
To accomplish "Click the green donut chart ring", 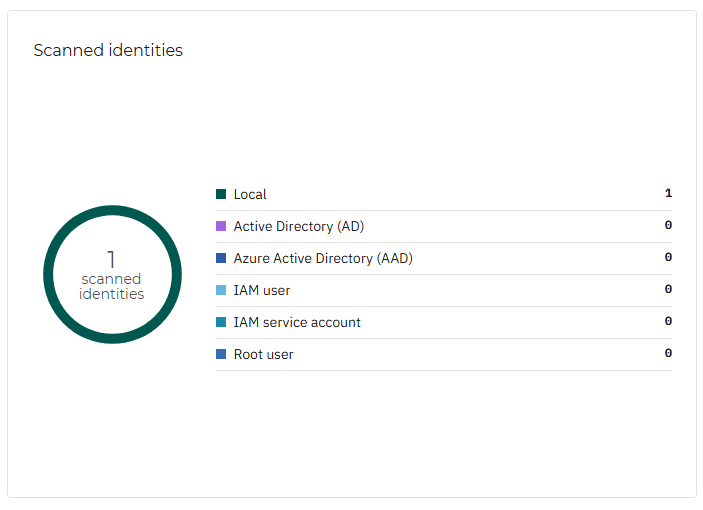I will point(112,210).
